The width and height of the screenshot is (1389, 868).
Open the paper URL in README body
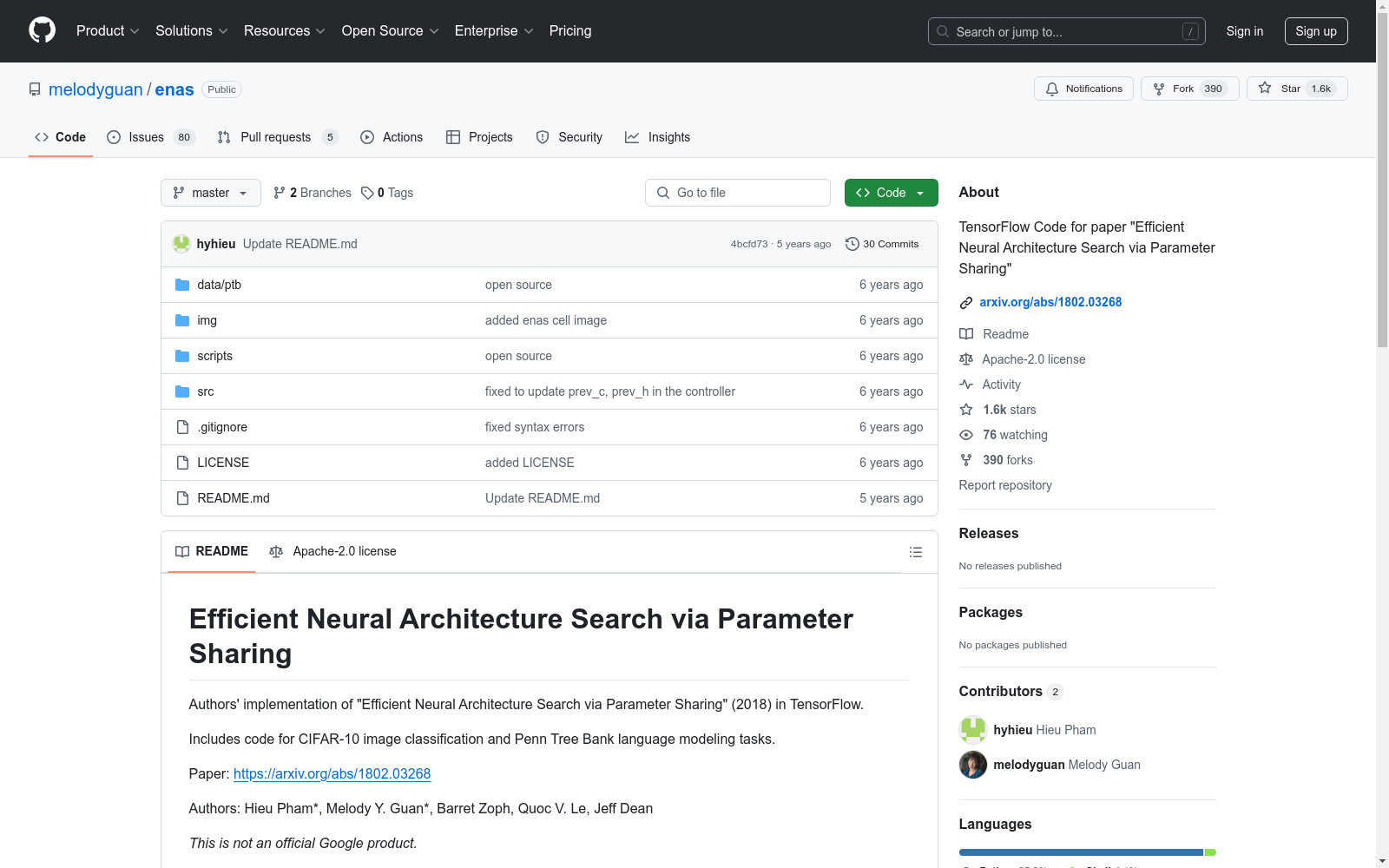coord(332,773)
